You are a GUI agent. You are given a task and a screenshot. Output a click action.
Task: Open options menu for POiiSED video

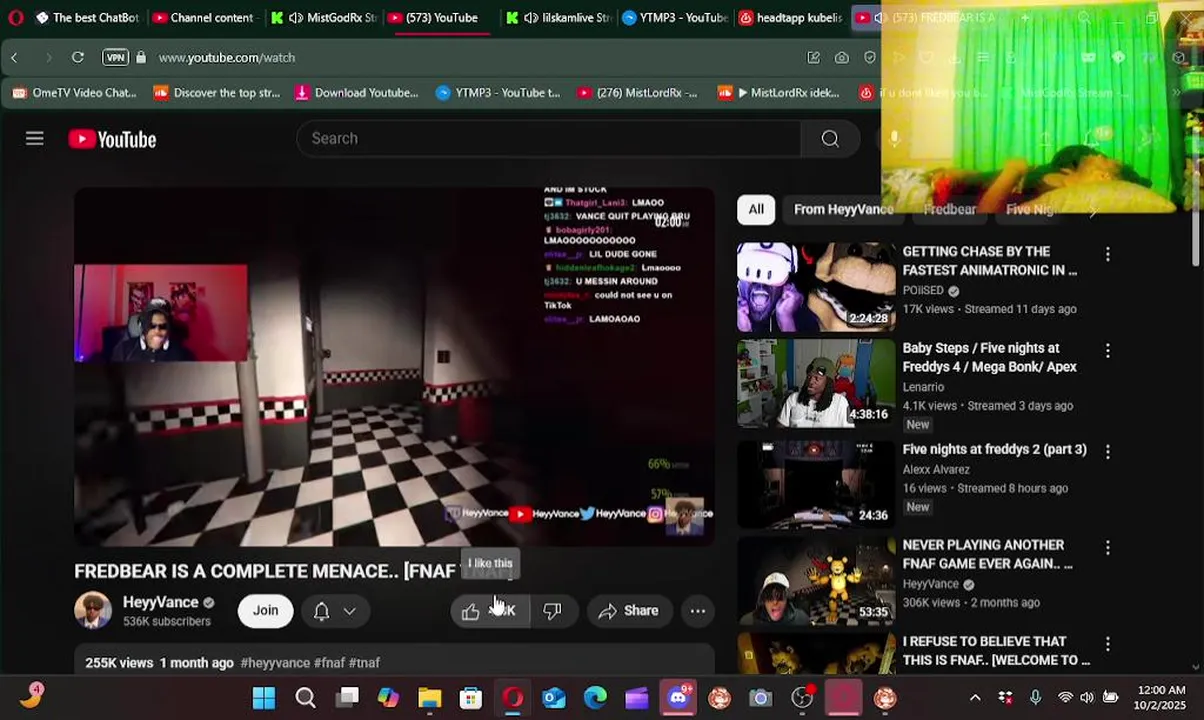pos(1107,255)
